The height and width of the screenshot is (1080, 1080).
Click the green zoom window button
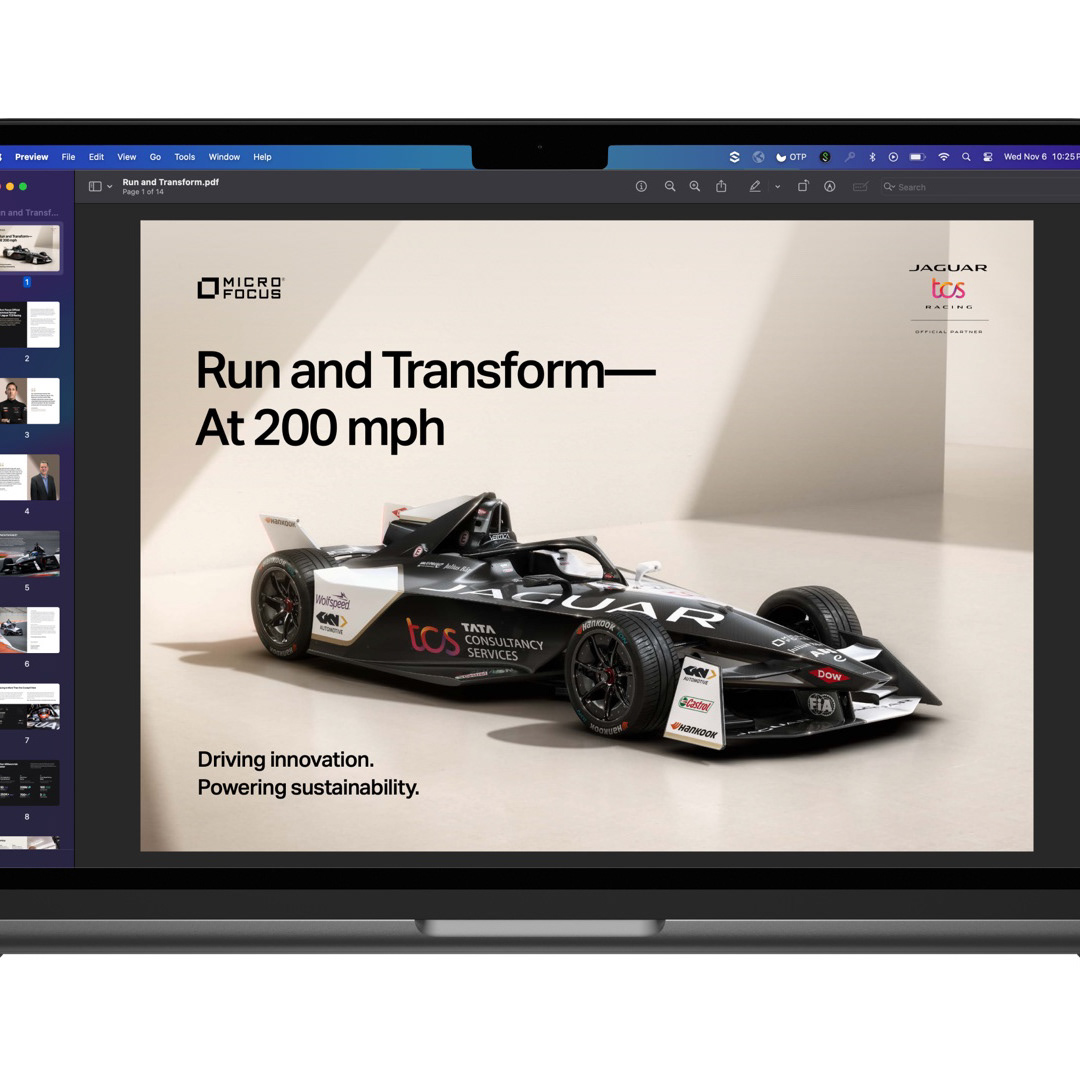[23, 187]
